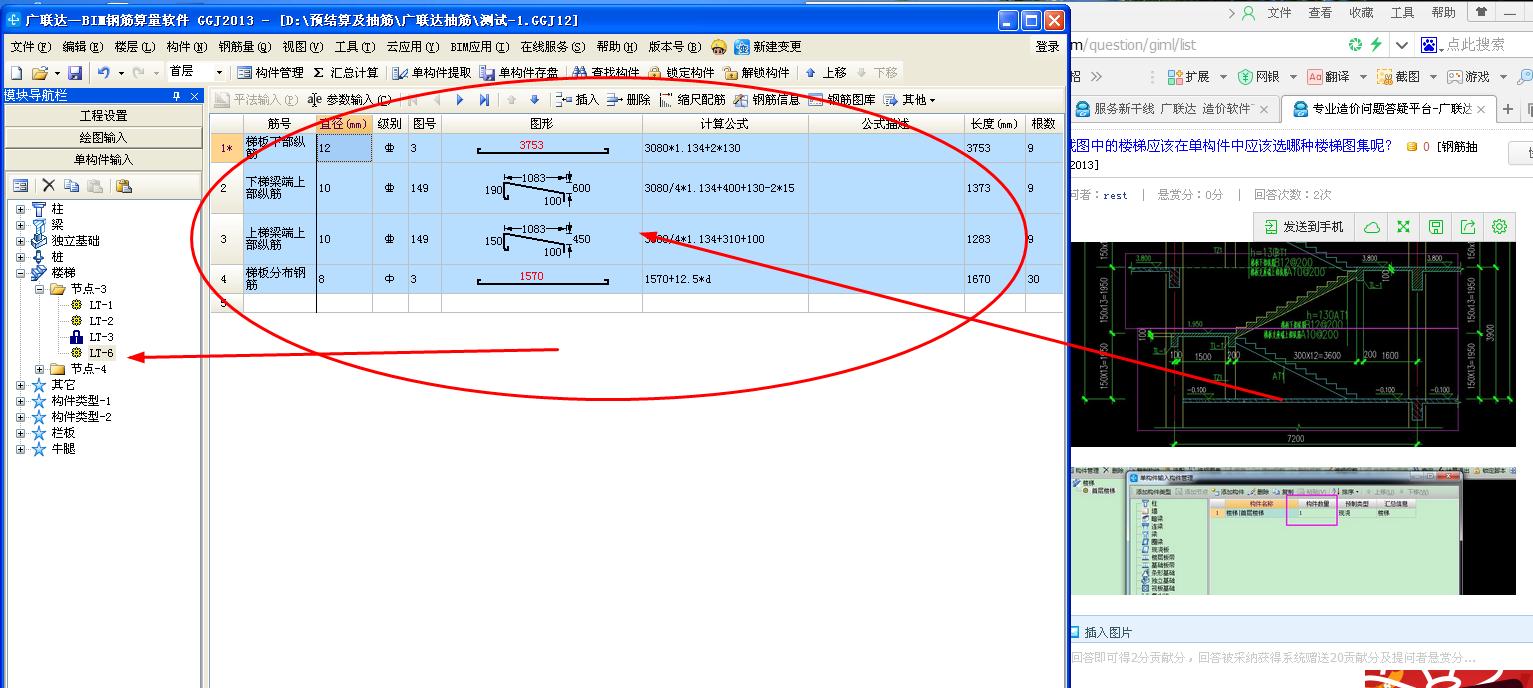
Task: Click component list icon in navigation panel
Action: (x=20, y=186)
